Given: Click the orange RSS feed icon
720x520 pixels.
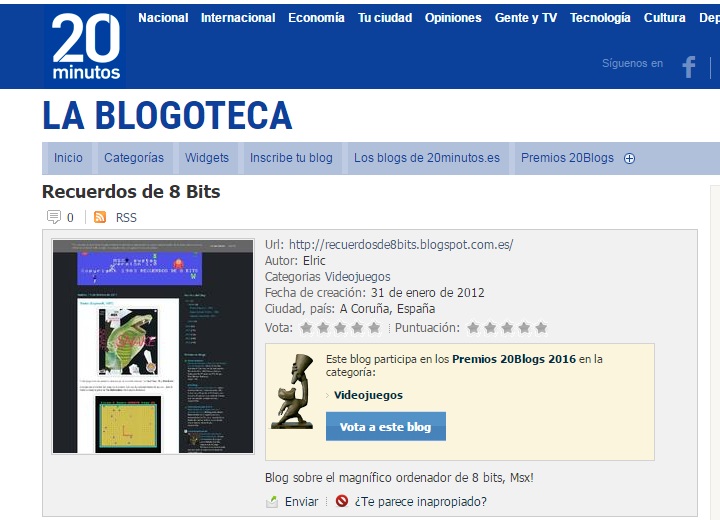Looking at the screenshot, I should 100,217.
